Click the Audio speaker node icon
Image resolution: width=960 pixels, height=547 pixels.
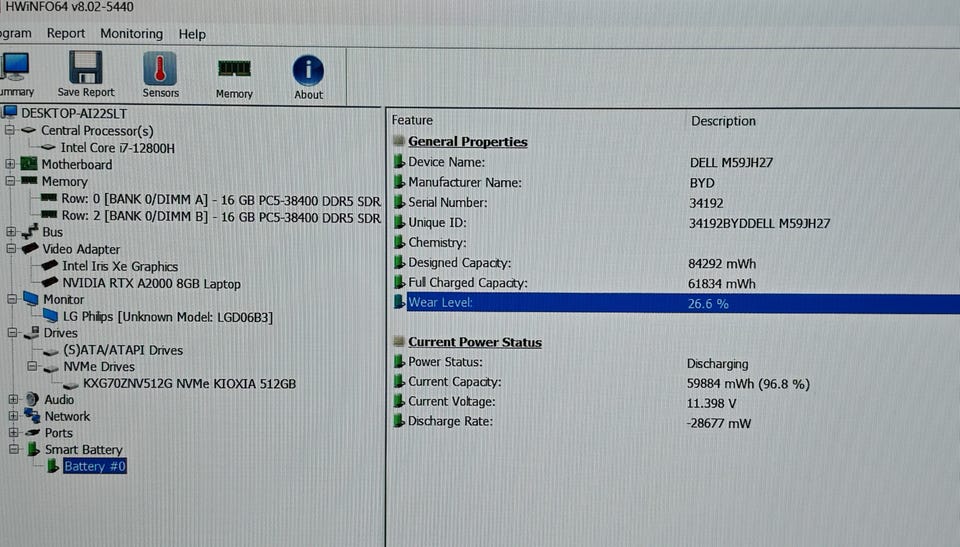(x=32, y=399)
